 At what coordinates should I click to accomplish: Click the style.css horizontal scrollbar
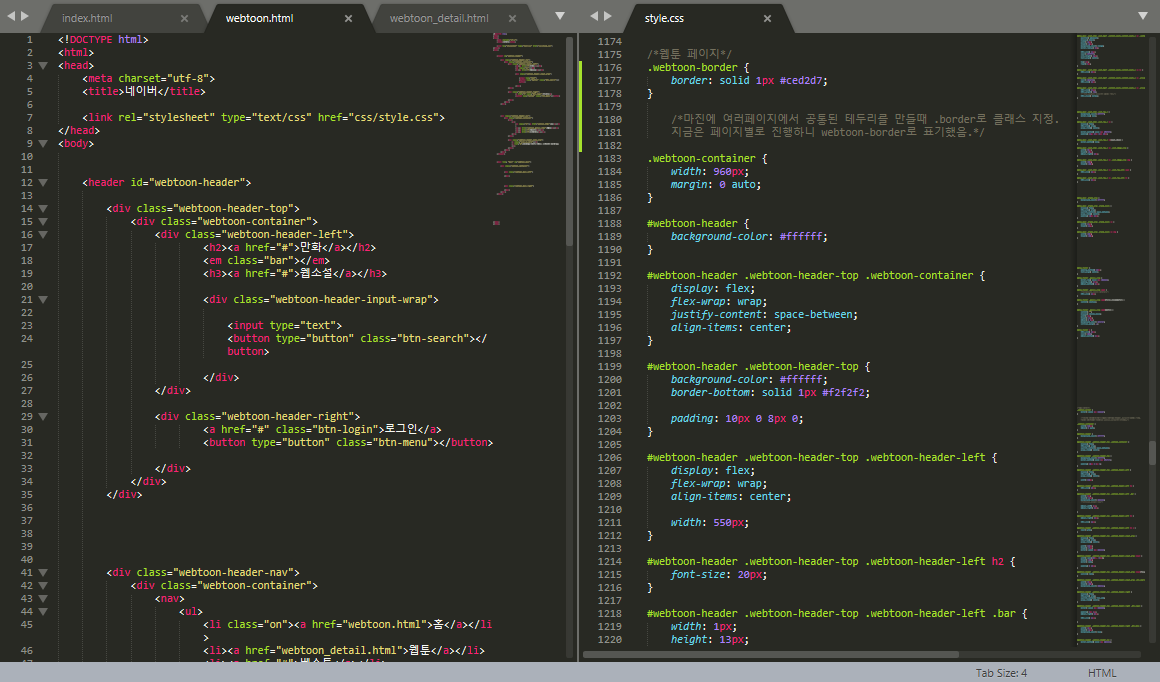(771, 655)
